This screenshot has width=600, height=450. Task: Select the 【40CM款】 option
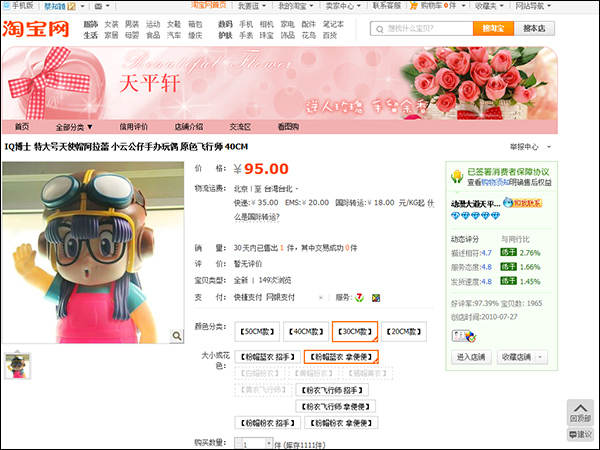click(x=306, y=331)
